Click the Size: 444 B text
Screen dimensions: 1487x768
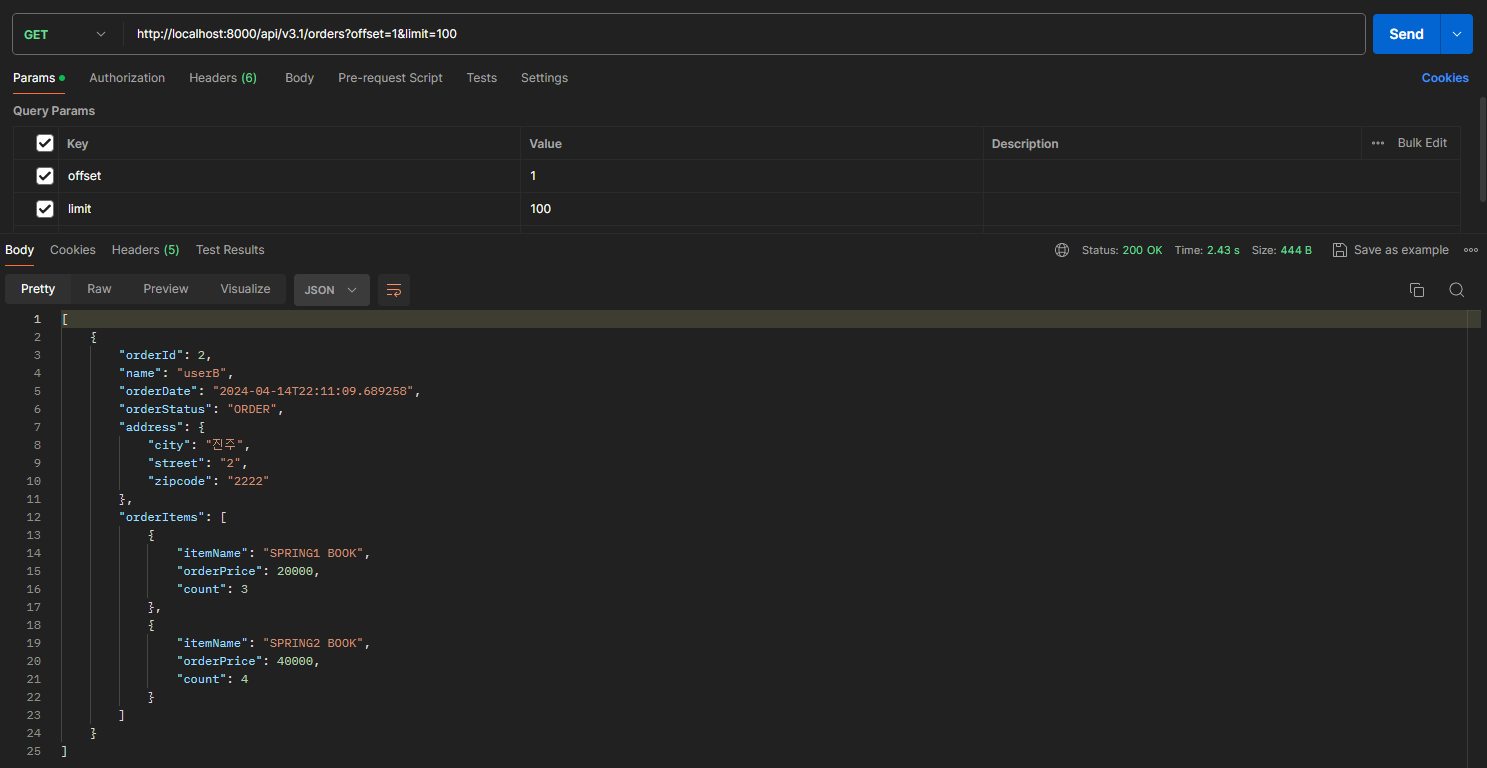coord(1282,250)
